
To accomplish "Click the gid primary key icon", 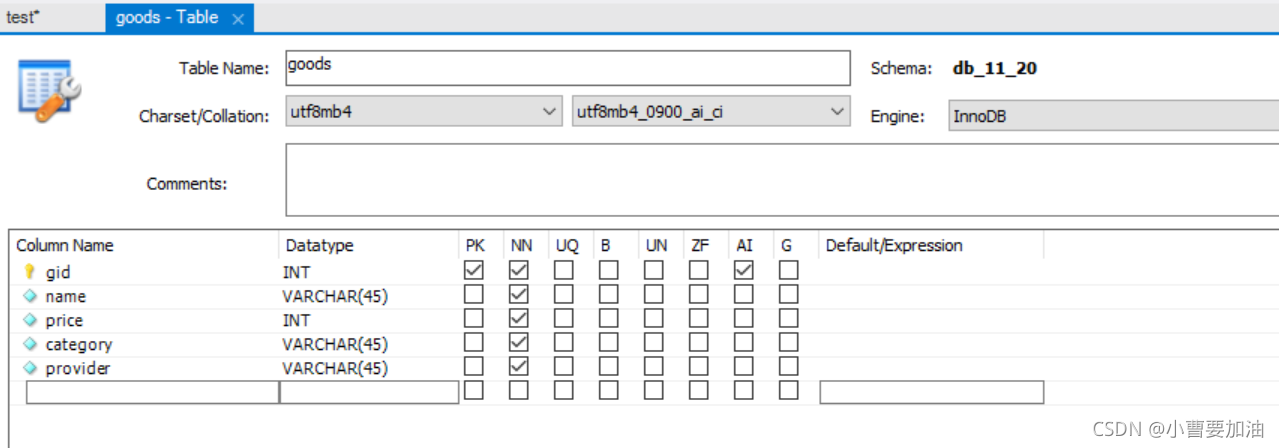I will pyautogui.click(x=29, y=272).
